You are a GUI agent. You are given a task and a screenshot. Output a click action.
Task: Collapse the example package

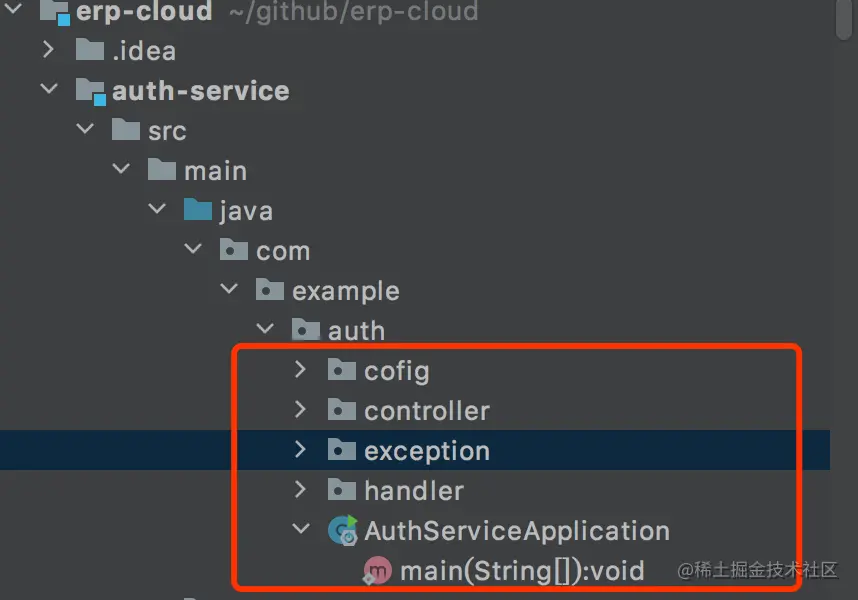click(x=229, y=288)
